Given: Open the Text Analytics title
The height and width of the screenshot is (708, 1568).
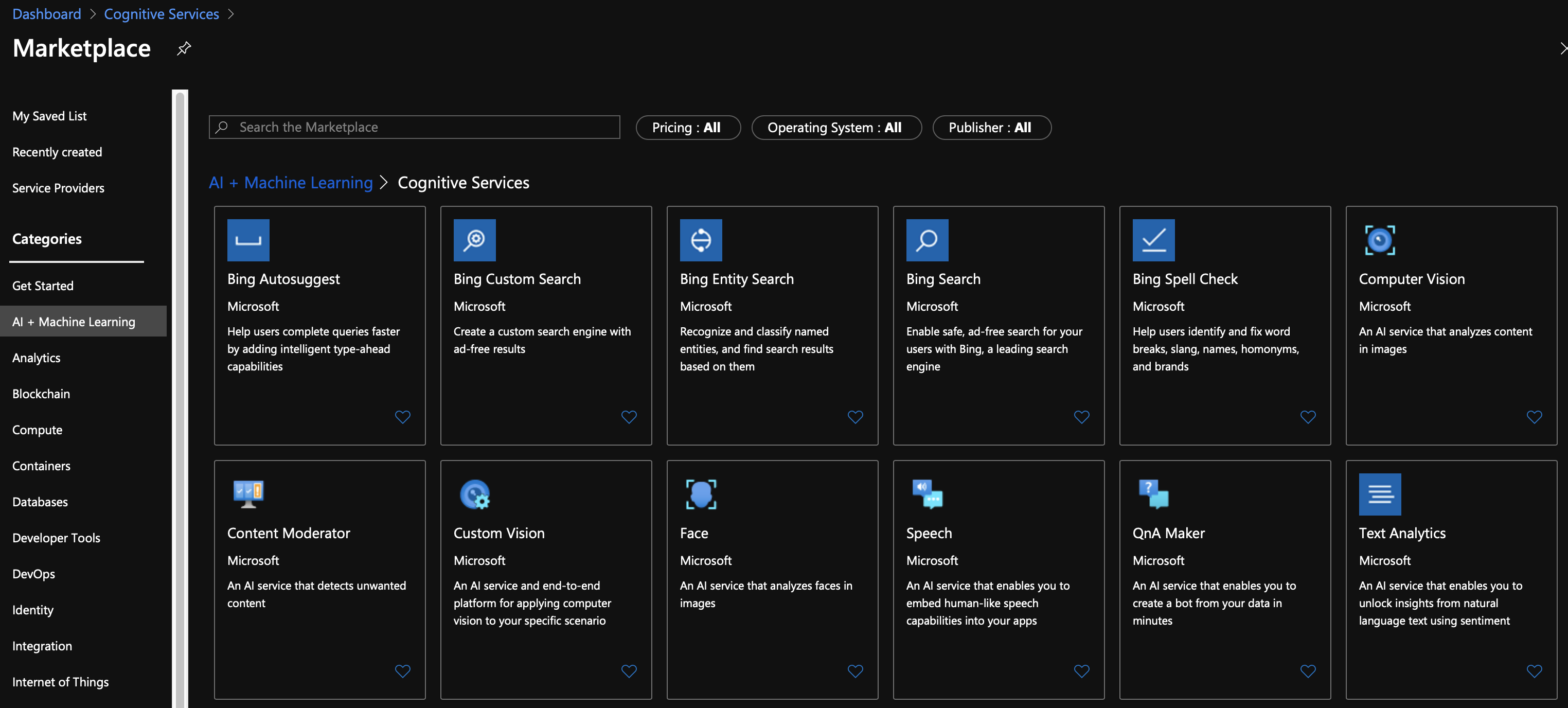Looking at the screenshot, I should point(1402,533).
